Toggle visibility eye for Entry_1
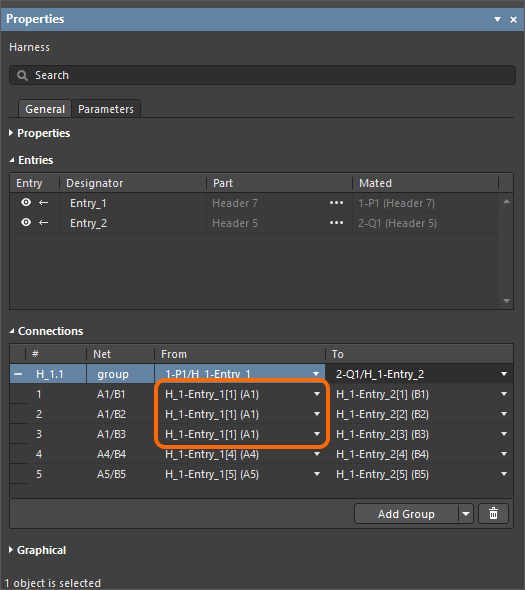 click(26, 202)
